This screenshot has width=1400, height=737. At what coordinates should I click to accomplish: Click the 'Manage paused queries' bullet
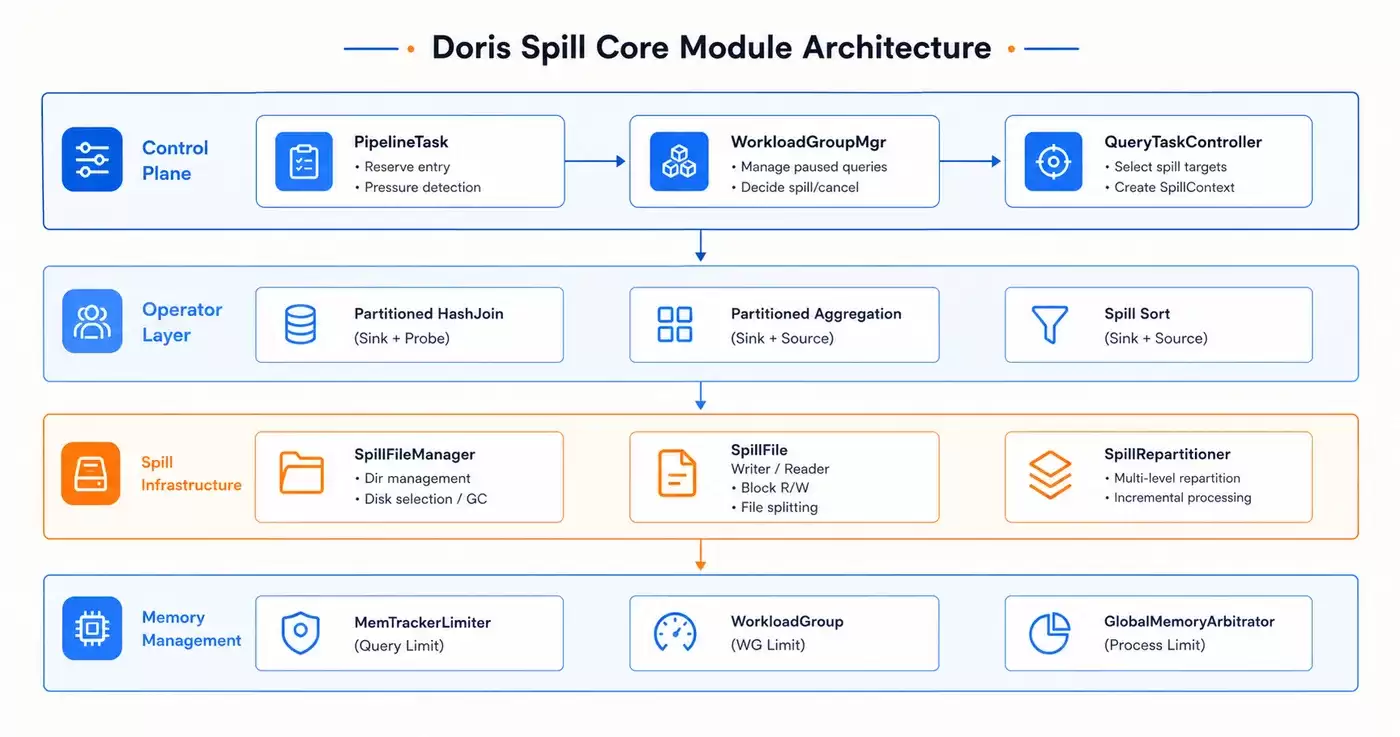coord(814,167)
